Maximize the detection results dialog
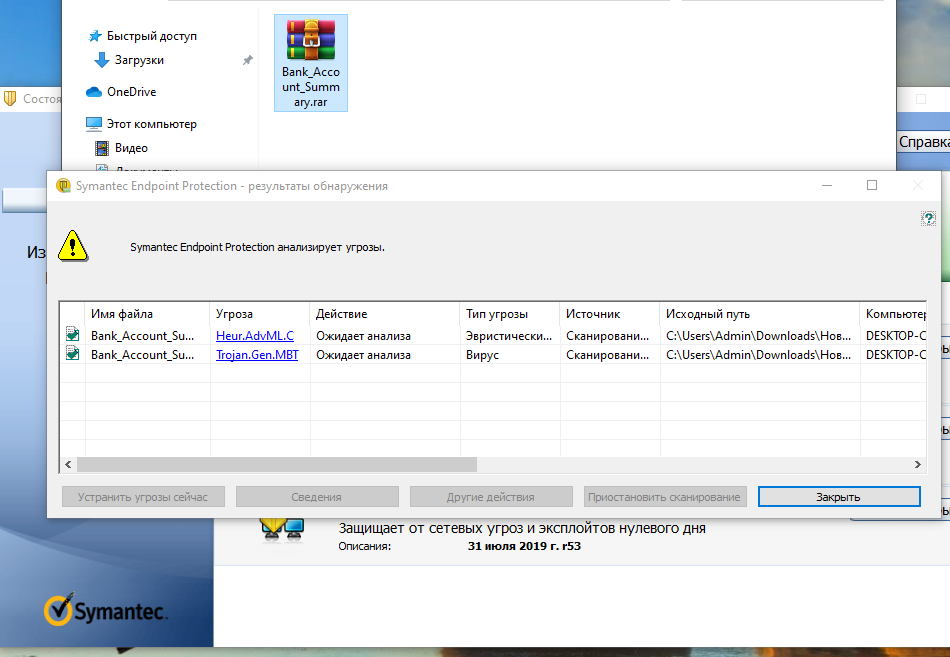Viewport: 950px width, 657px height. click(872, 185)
